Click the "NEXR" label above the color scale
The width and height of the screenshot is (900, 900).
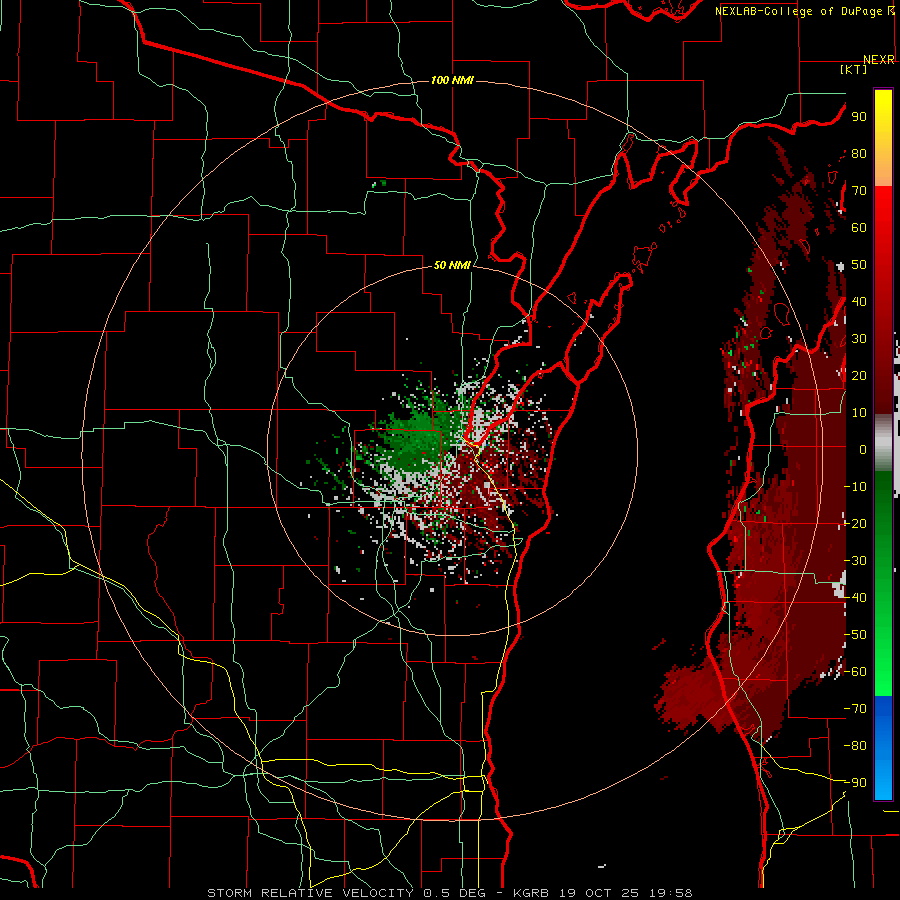click(879, 59)
